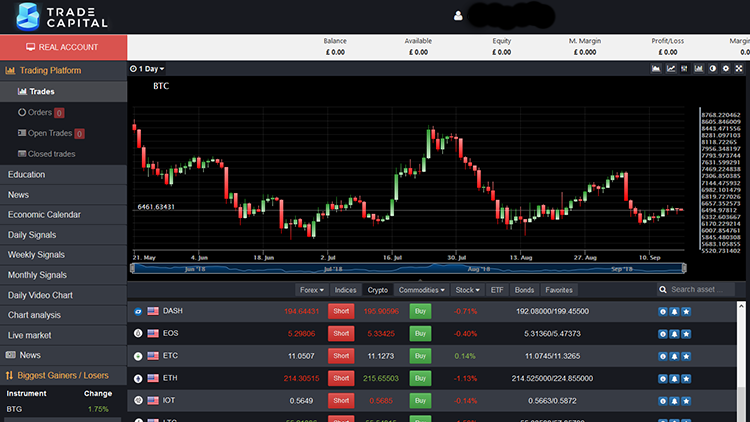Expand Biggest Gainers / Losers panel

pyautogui.click(x=64, y=376)
